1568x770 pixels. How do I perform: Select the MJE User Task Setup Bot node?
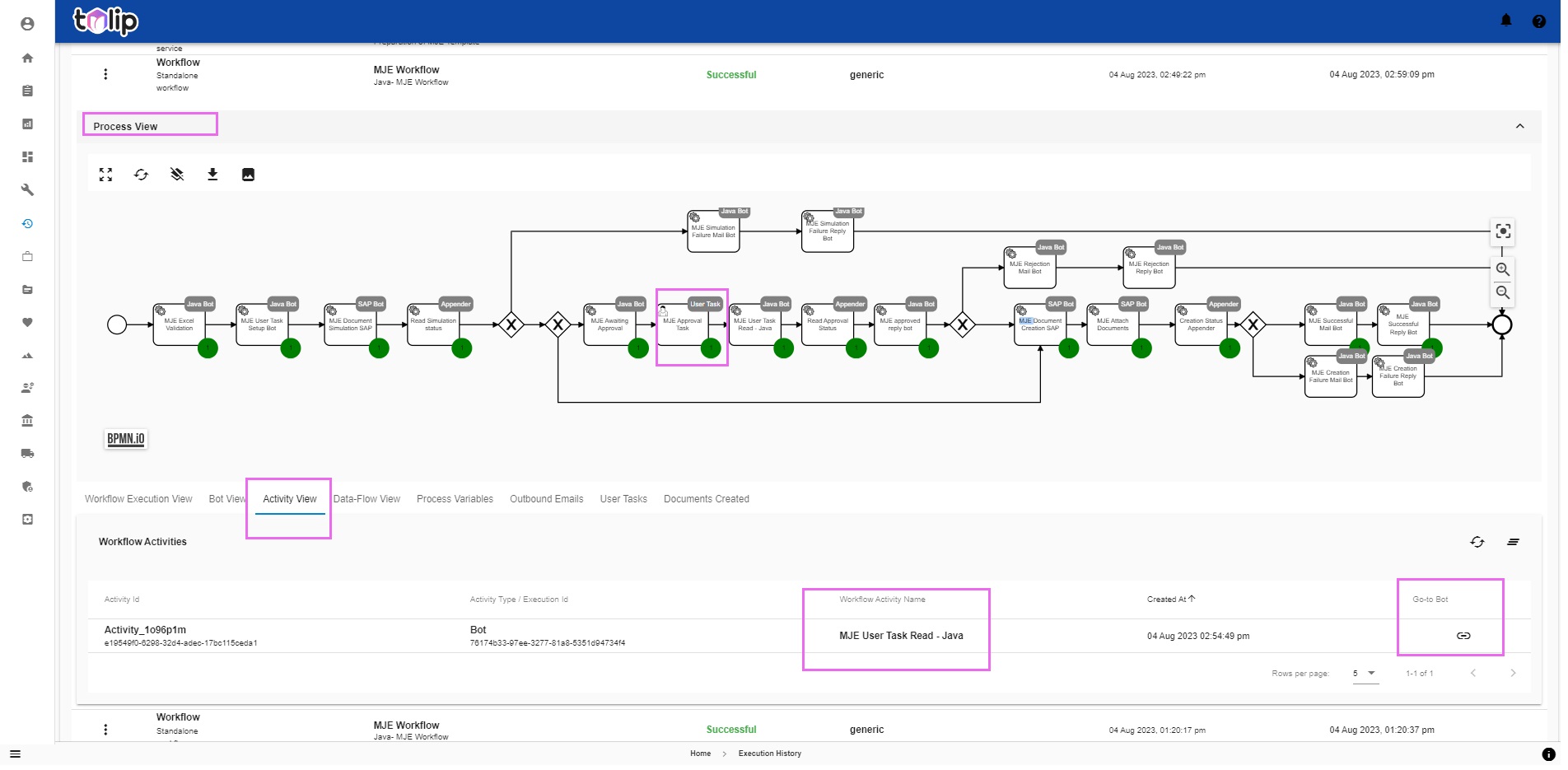click(262, 324)
